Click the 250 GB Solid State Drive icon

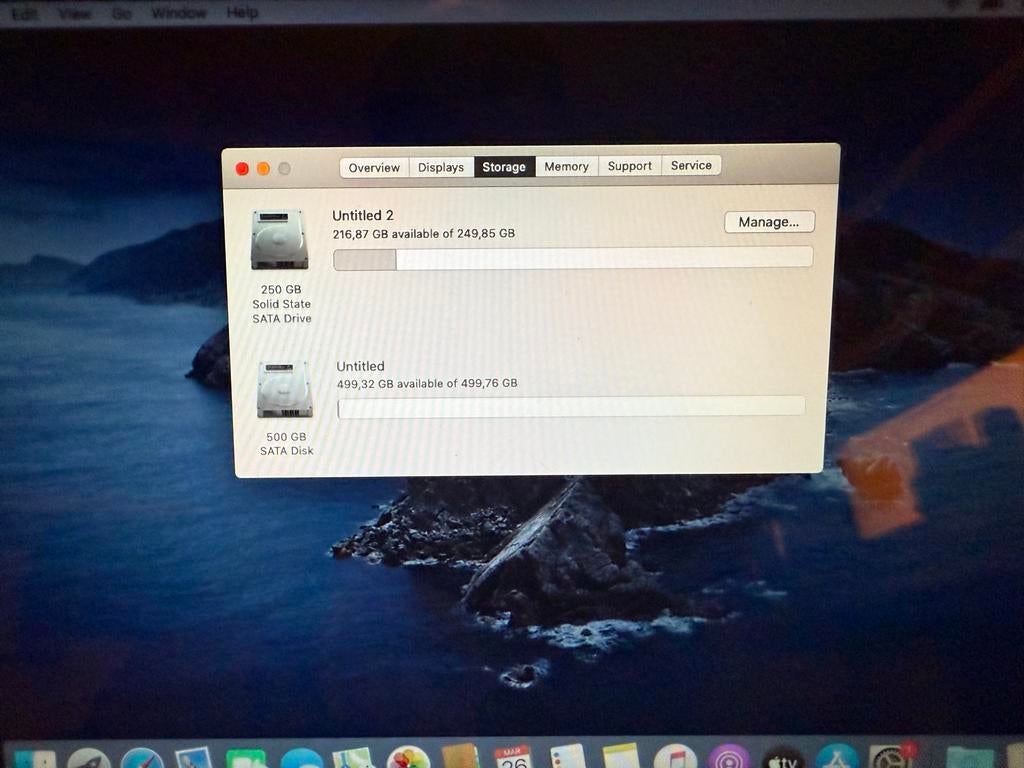pyautogui.click(x=281, y=238)
